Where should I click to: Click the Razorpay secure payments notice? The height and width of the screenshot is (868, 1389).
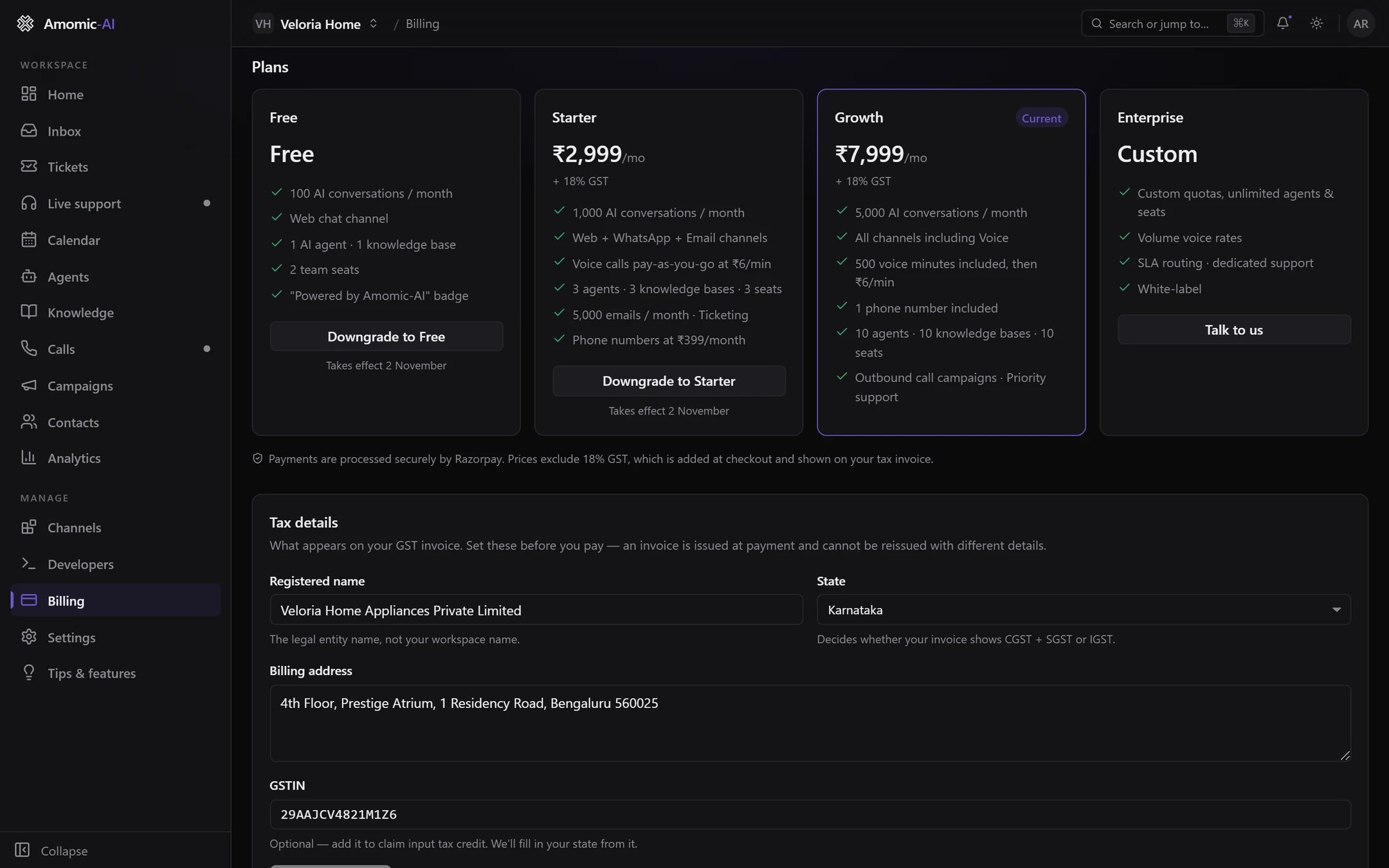pos(593,459)
